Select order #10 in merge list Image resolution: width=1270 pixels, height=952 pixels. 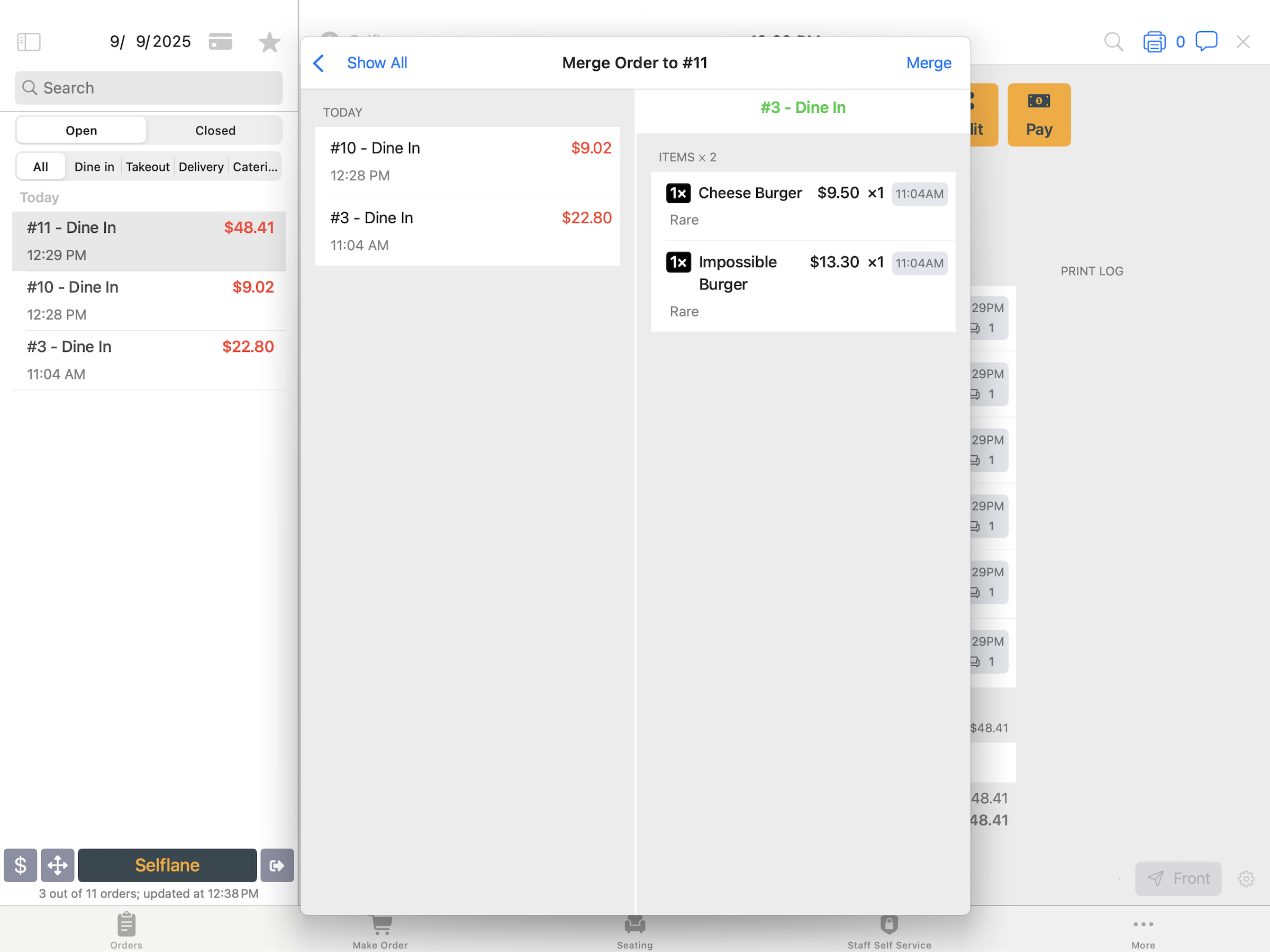(x=467, y=161)
